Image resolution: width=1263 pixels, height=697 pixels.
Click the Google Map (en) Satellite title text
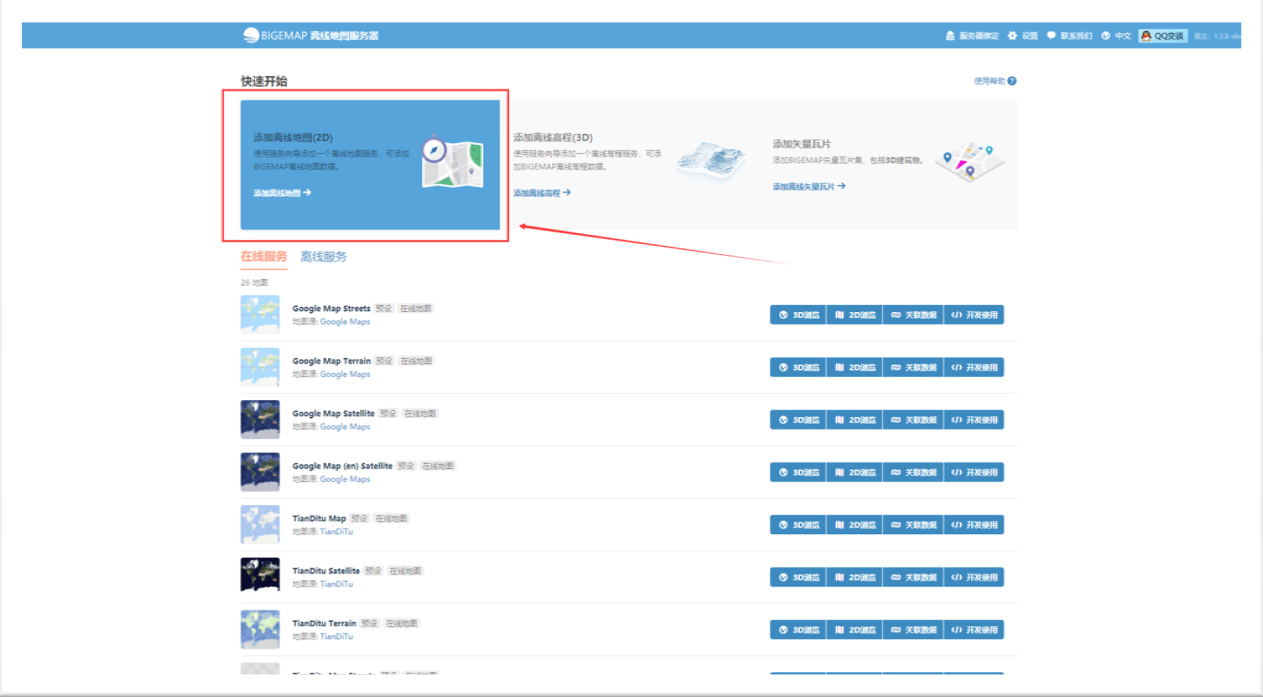[342, 466]
